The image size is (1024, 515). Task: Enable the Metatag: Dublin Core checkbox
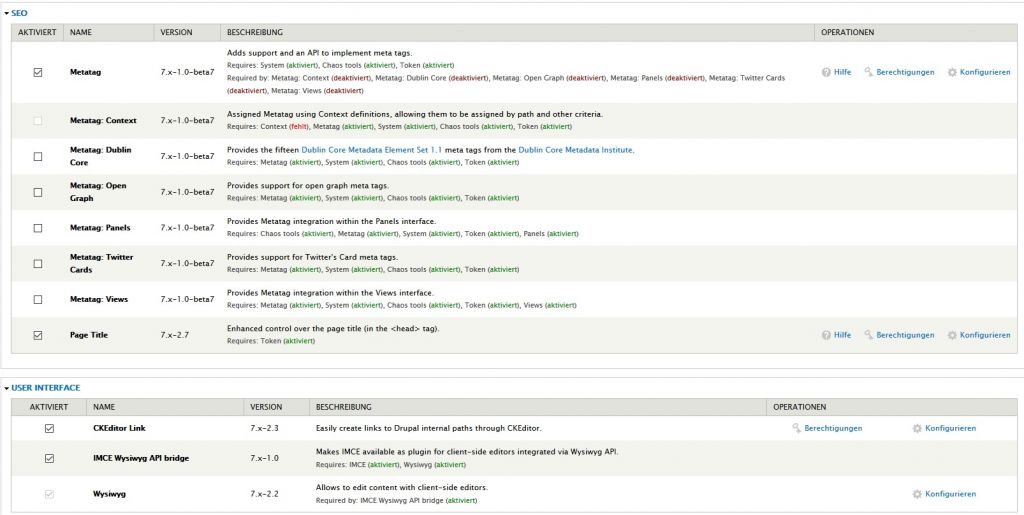click(x=38, y=156)
